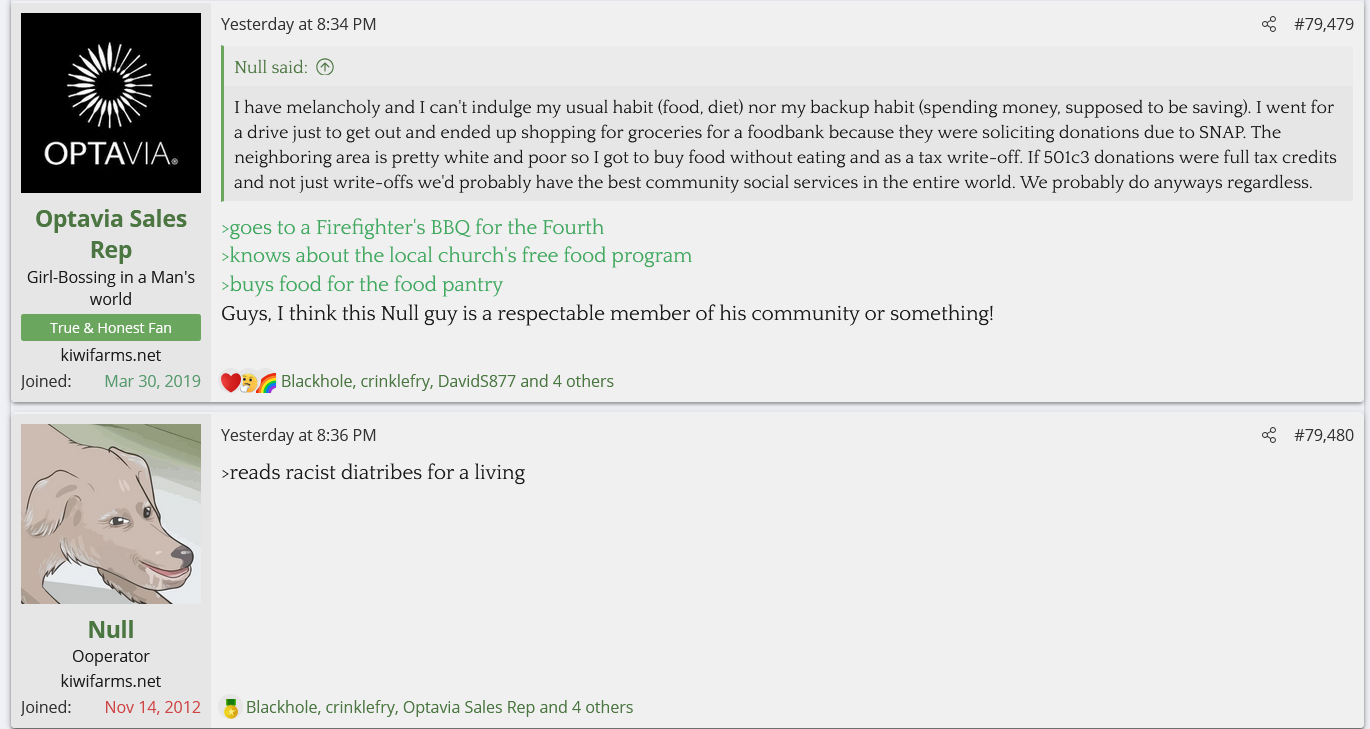Click share icon on post #79,480
Screen dimensions: 1370x729
point(1269,435)
